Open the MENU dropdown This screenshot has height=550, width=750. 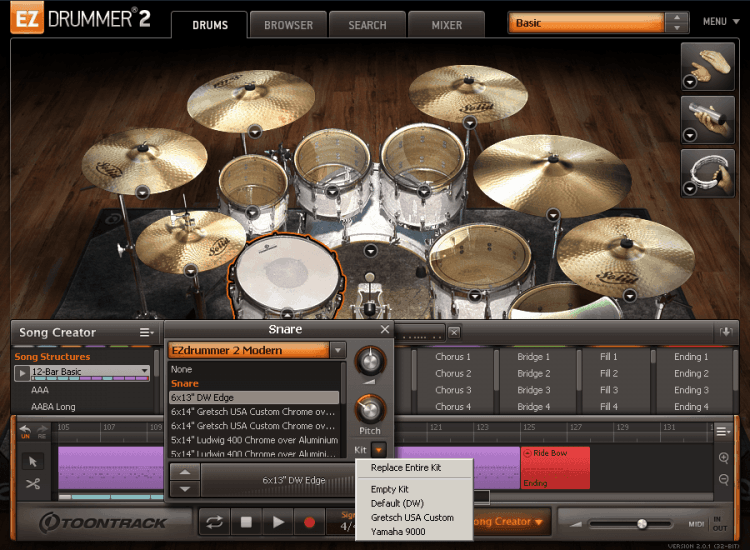721,22
